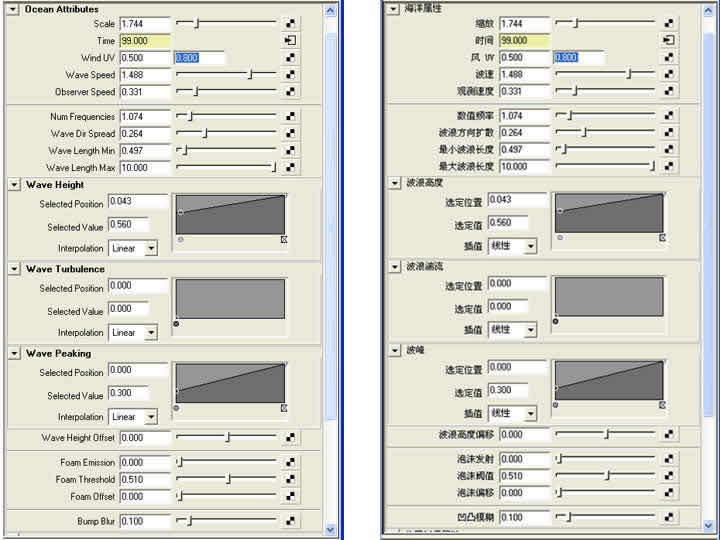Collapse the 波峰 section
720x540 pixels.
point(395,350)
